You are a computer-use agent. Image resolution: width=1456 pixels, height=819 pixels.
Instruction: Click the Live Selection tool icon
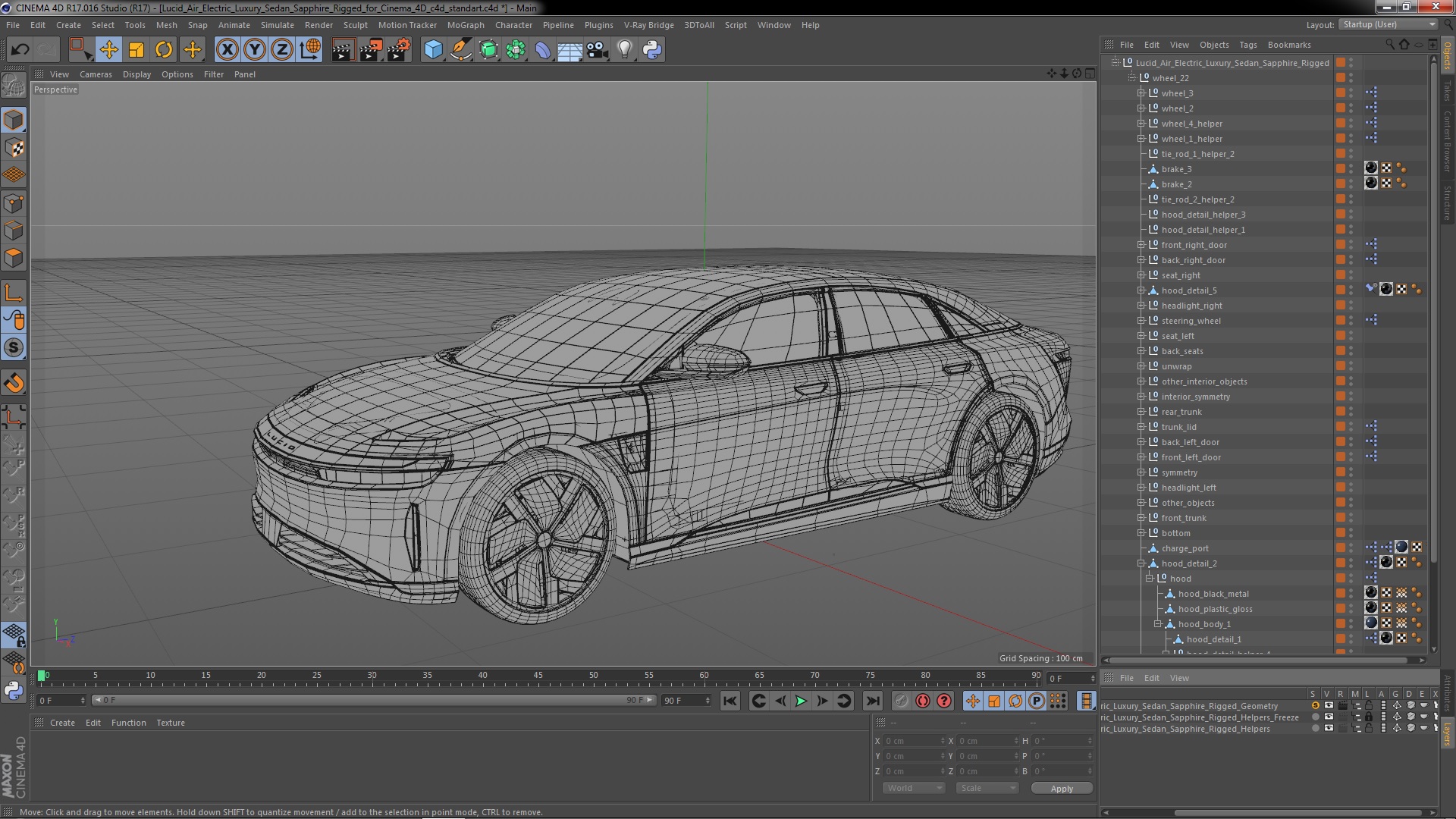pos(80,50)
